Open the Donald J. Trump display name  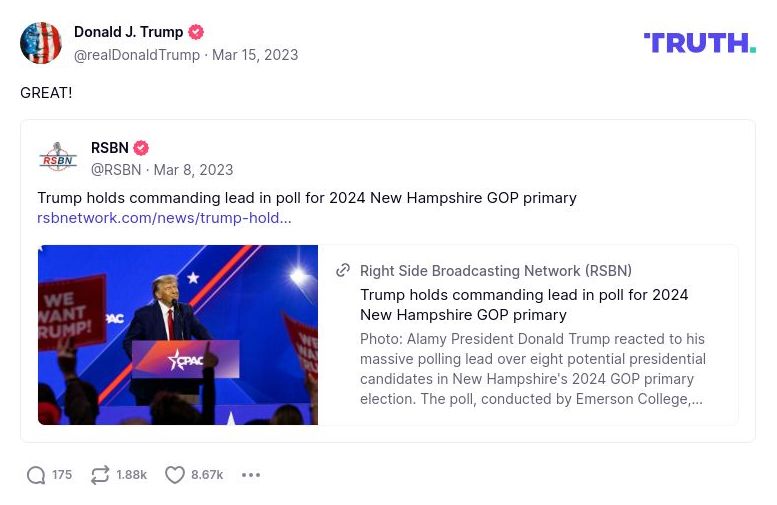coord(128,32)
